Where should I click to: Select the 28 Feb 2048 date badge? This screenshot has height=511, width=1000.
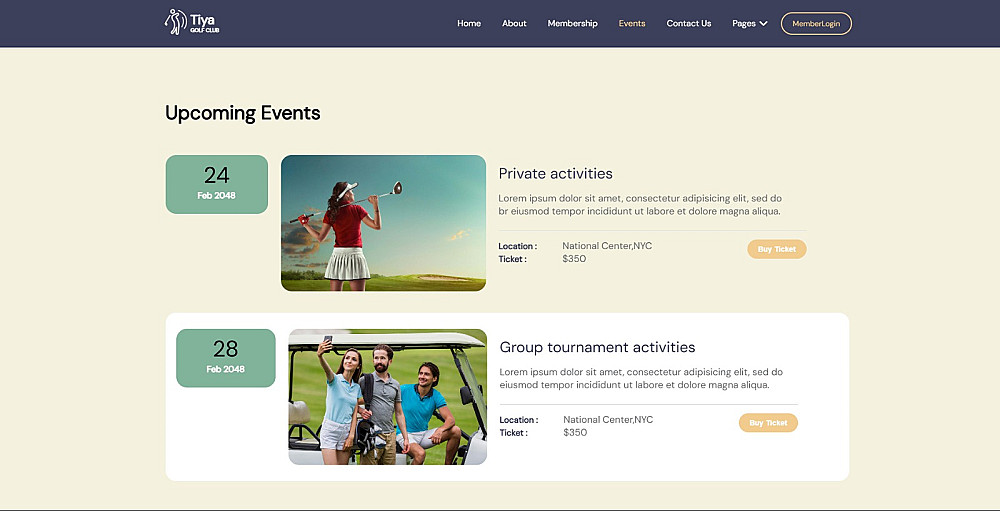click(x=226, y=358)
